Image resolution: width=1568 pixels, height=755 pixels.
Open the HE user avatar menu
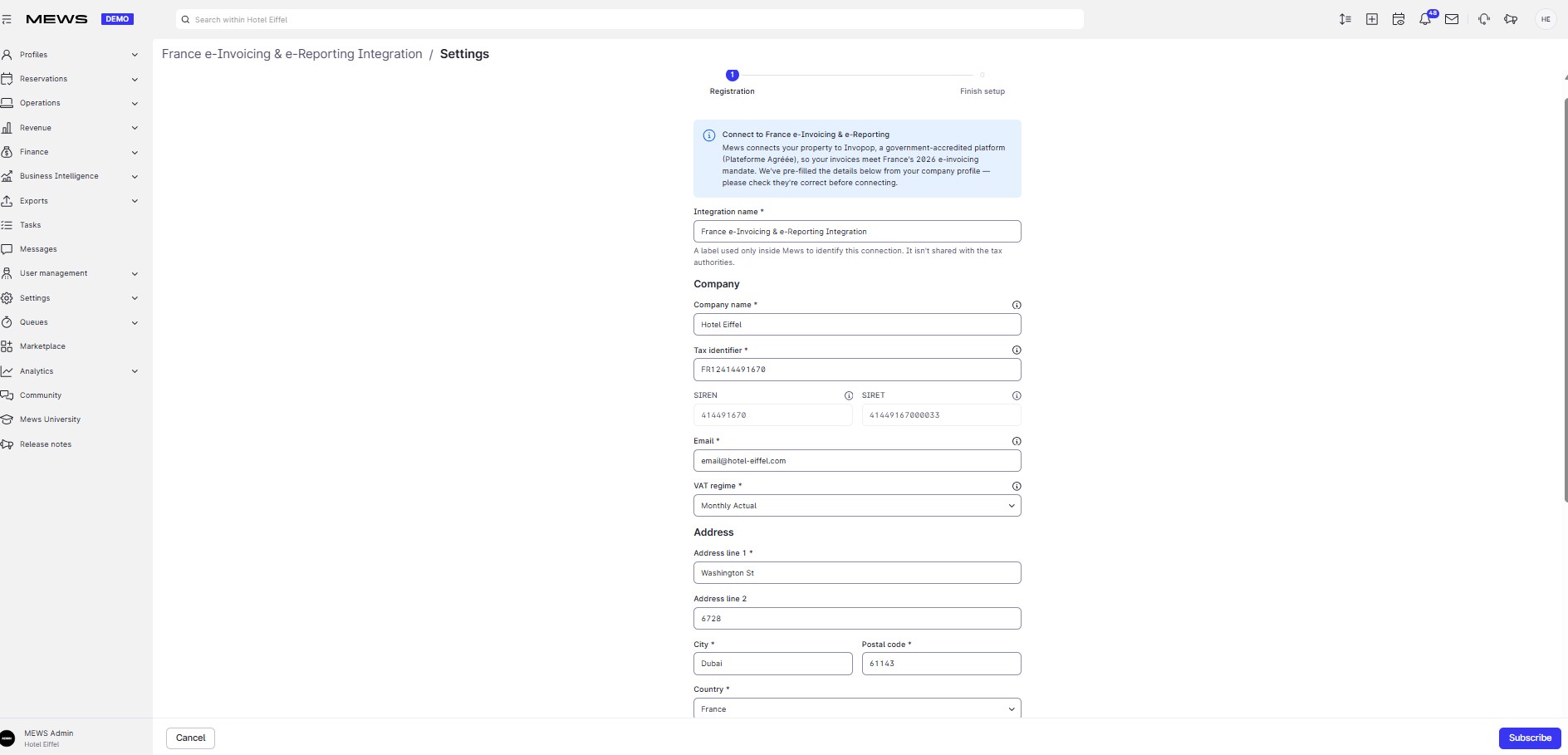click(x=1546, y=19)
